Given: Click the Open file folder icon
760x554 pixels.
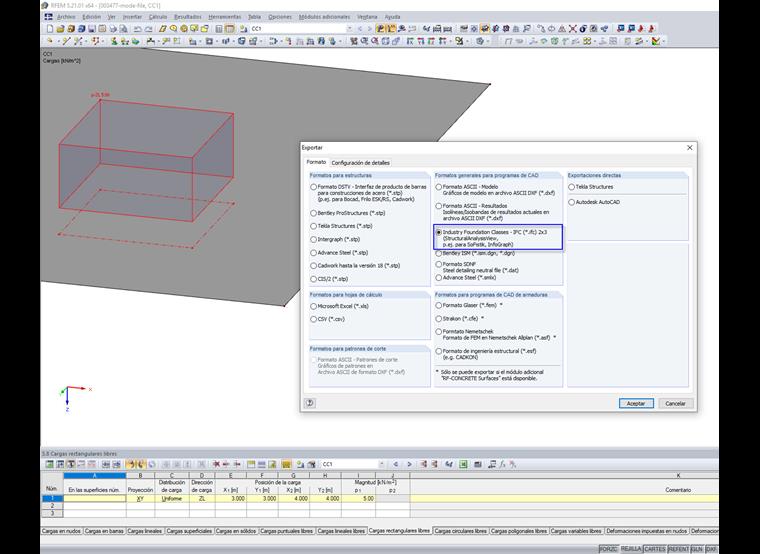Looking at the screenshot, I should coord(61,29).
